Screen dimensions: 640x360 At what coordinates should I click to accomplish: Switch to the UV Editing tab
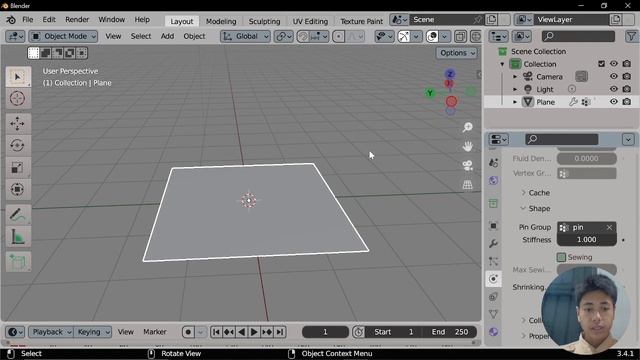(x=310, y=21)
